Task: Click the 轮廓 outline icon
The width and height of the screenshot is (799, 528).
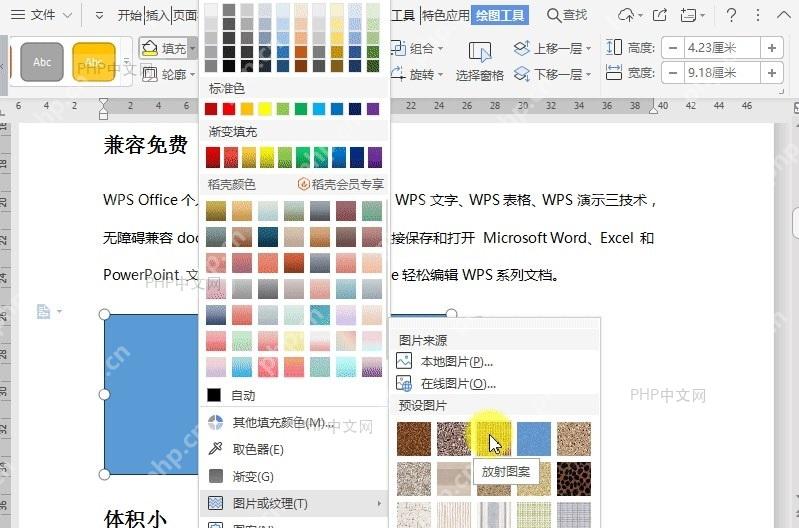Action: [x=150, y=74]
